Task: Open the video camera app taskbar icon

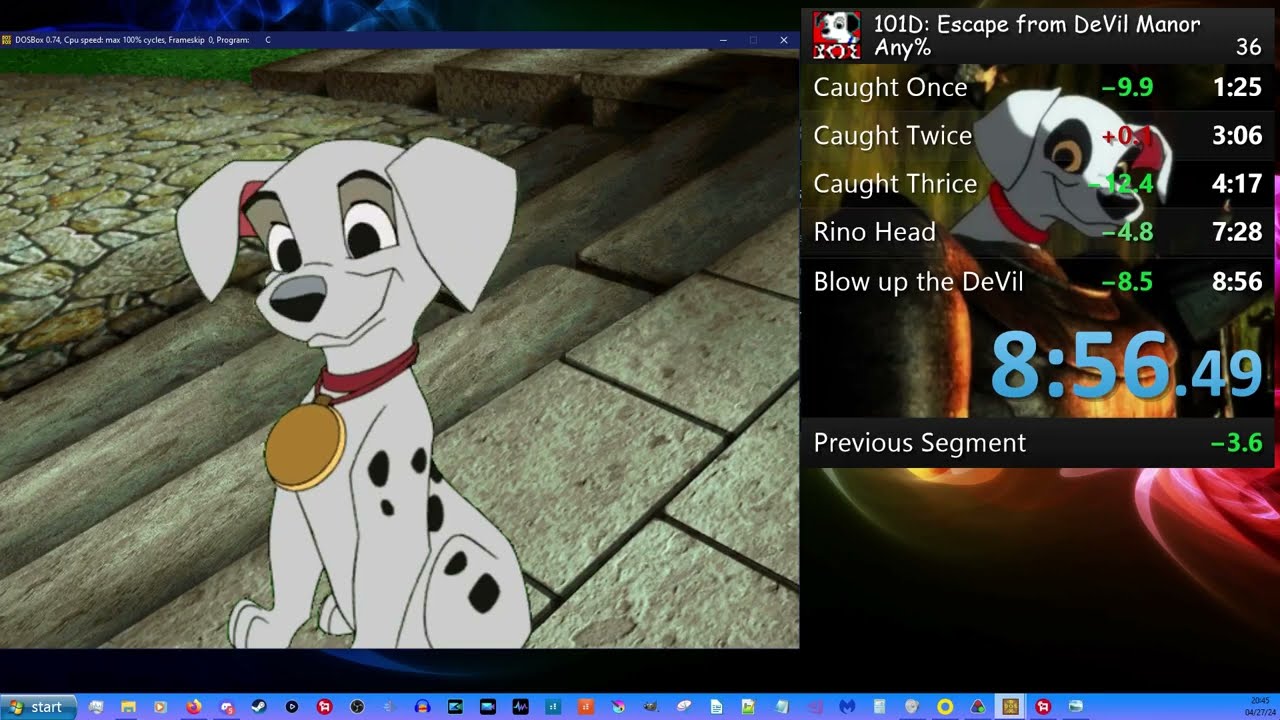Action: coord(487,707)
